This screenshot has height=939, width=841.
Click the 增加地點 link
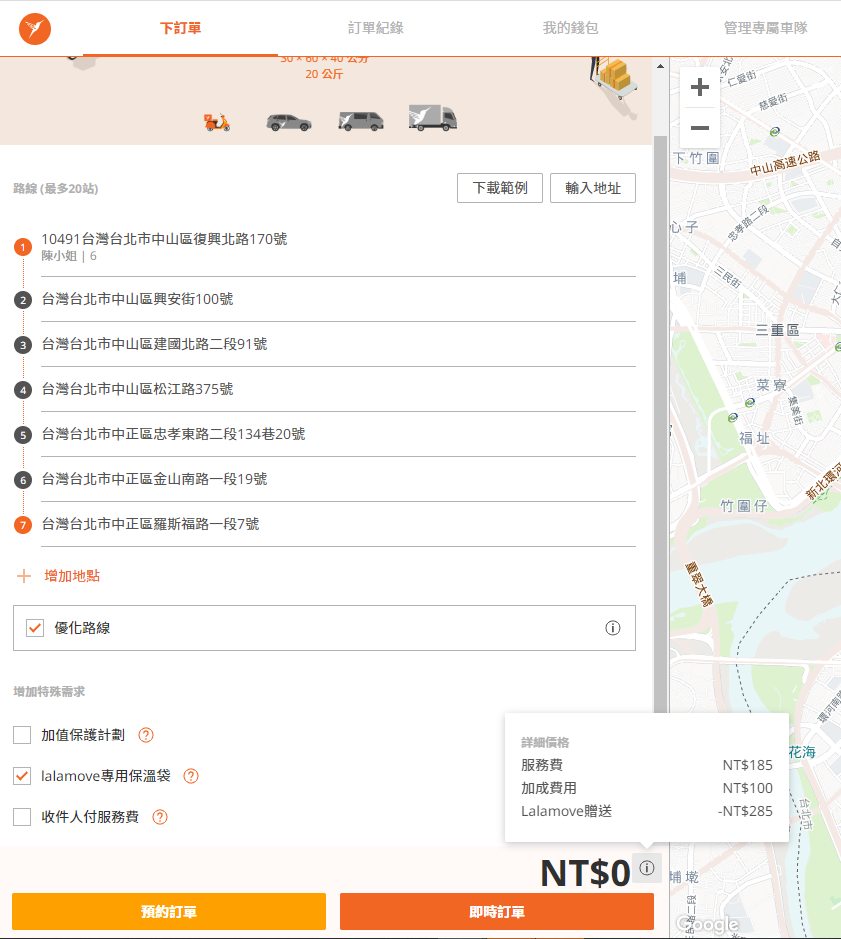(72, 576)
